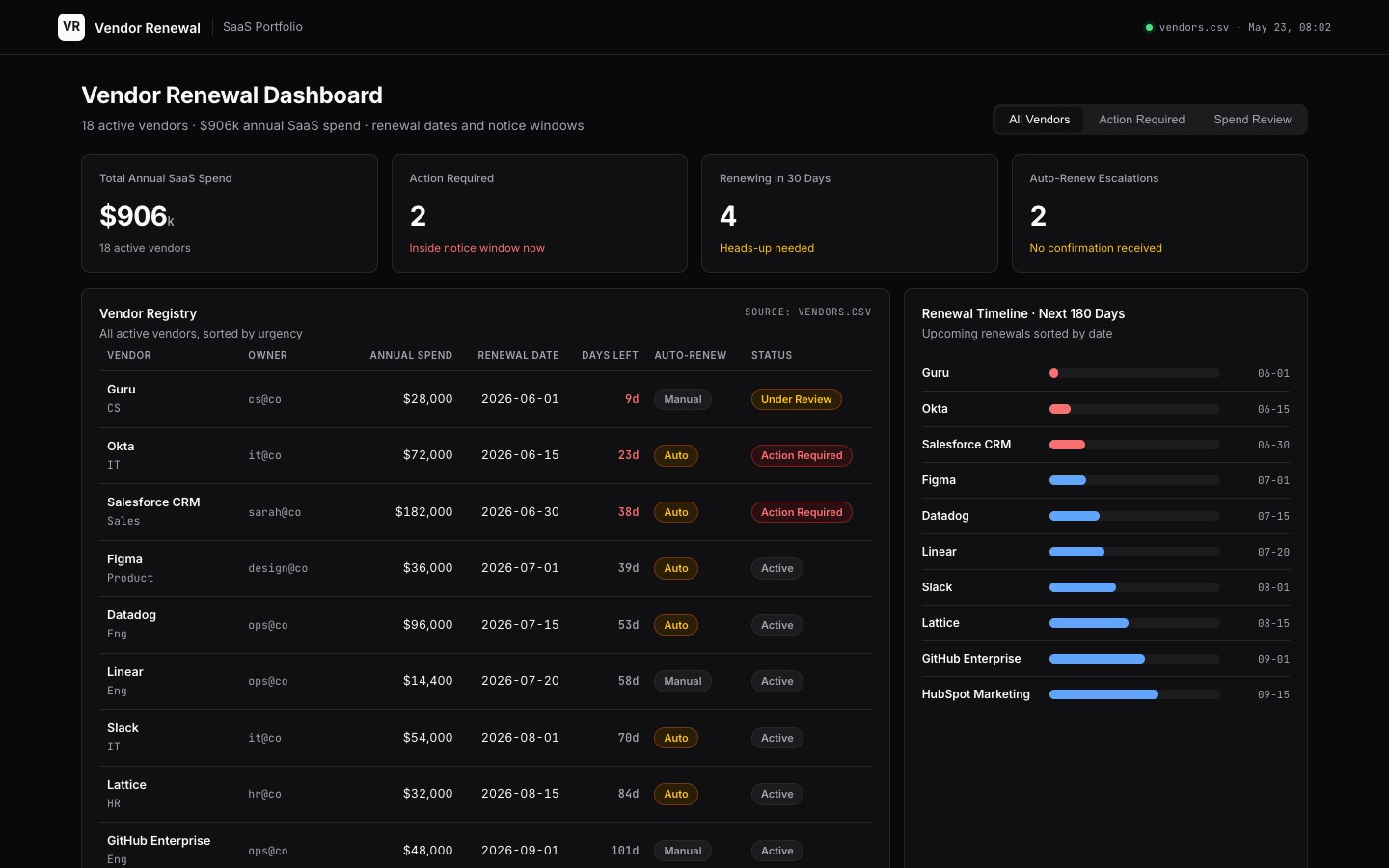Open the Total Annual SaaS Spend card

(x=230, y=213)
